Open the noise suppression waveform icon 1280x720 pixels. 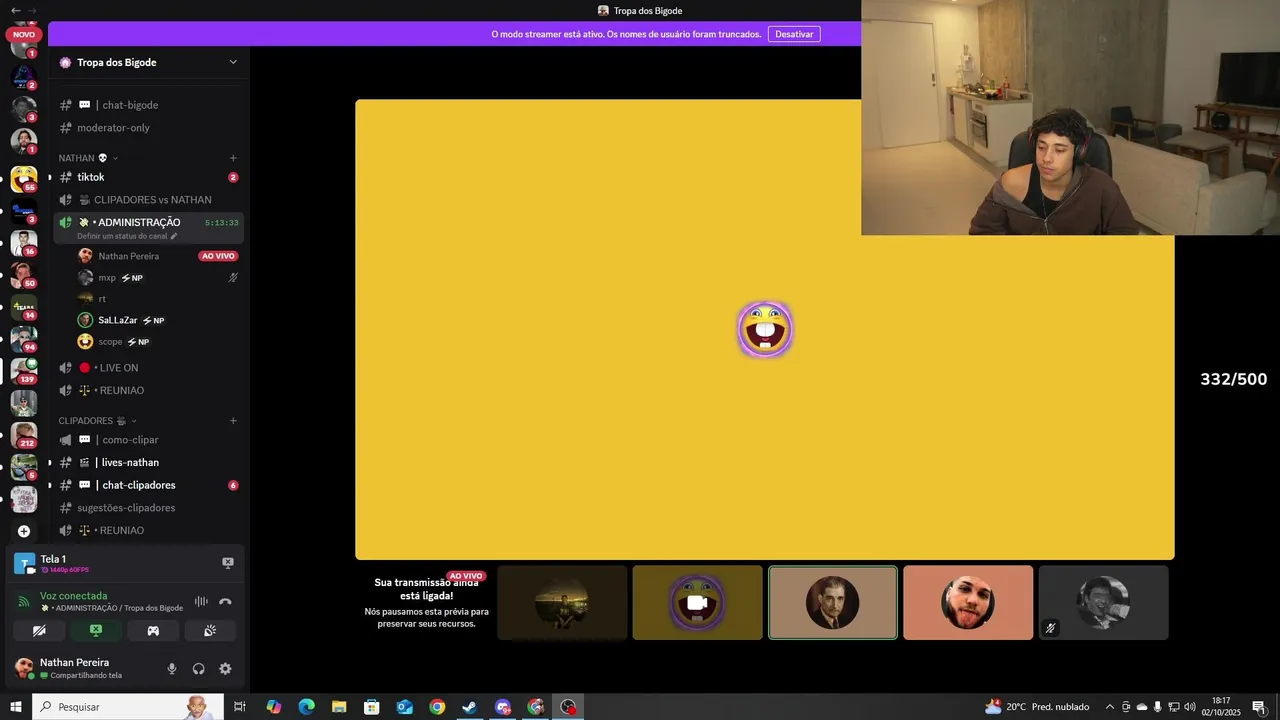coord(201,602)
